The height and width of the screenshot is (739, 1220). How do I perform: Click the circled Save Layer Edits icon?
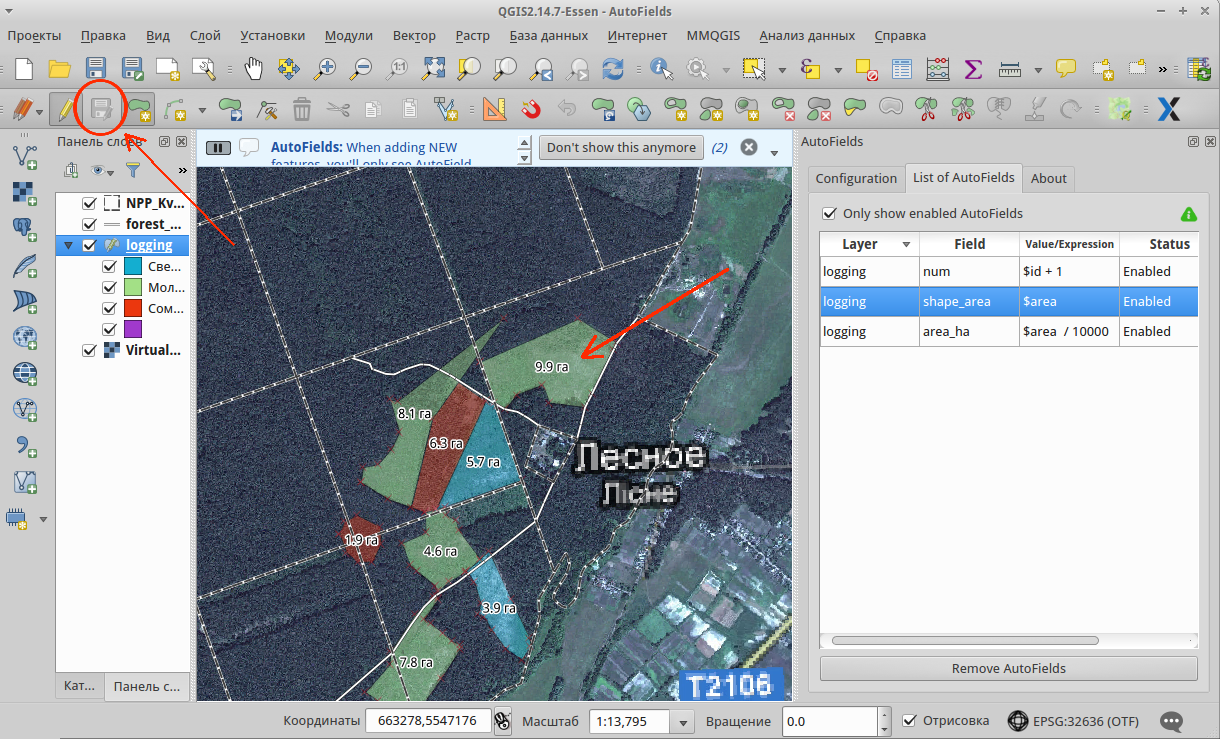pos(99,110)
